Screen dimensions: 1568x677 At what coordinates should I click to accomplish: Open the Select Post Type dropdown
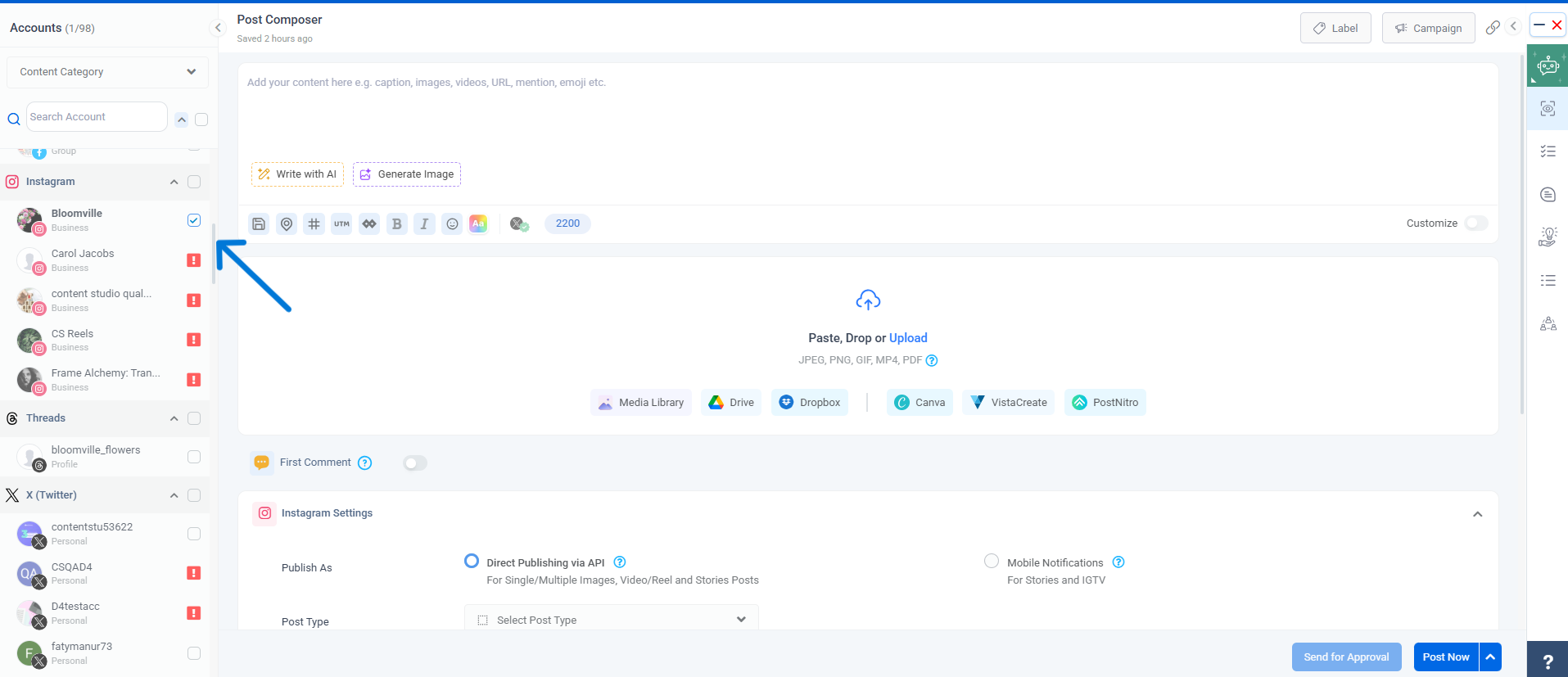[x=612, y=620]
